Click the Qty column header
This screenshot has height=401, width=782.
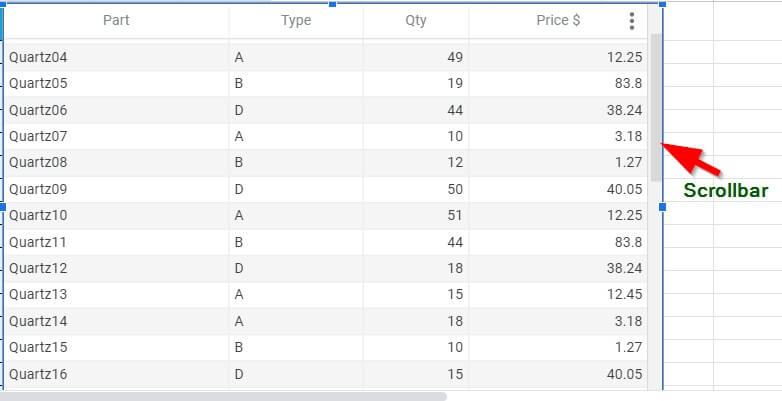point(416,21)
